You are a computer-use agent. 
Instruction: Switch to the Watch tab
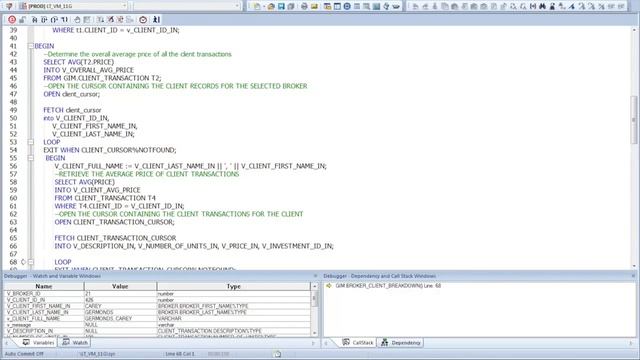click(x=75, y=343)
